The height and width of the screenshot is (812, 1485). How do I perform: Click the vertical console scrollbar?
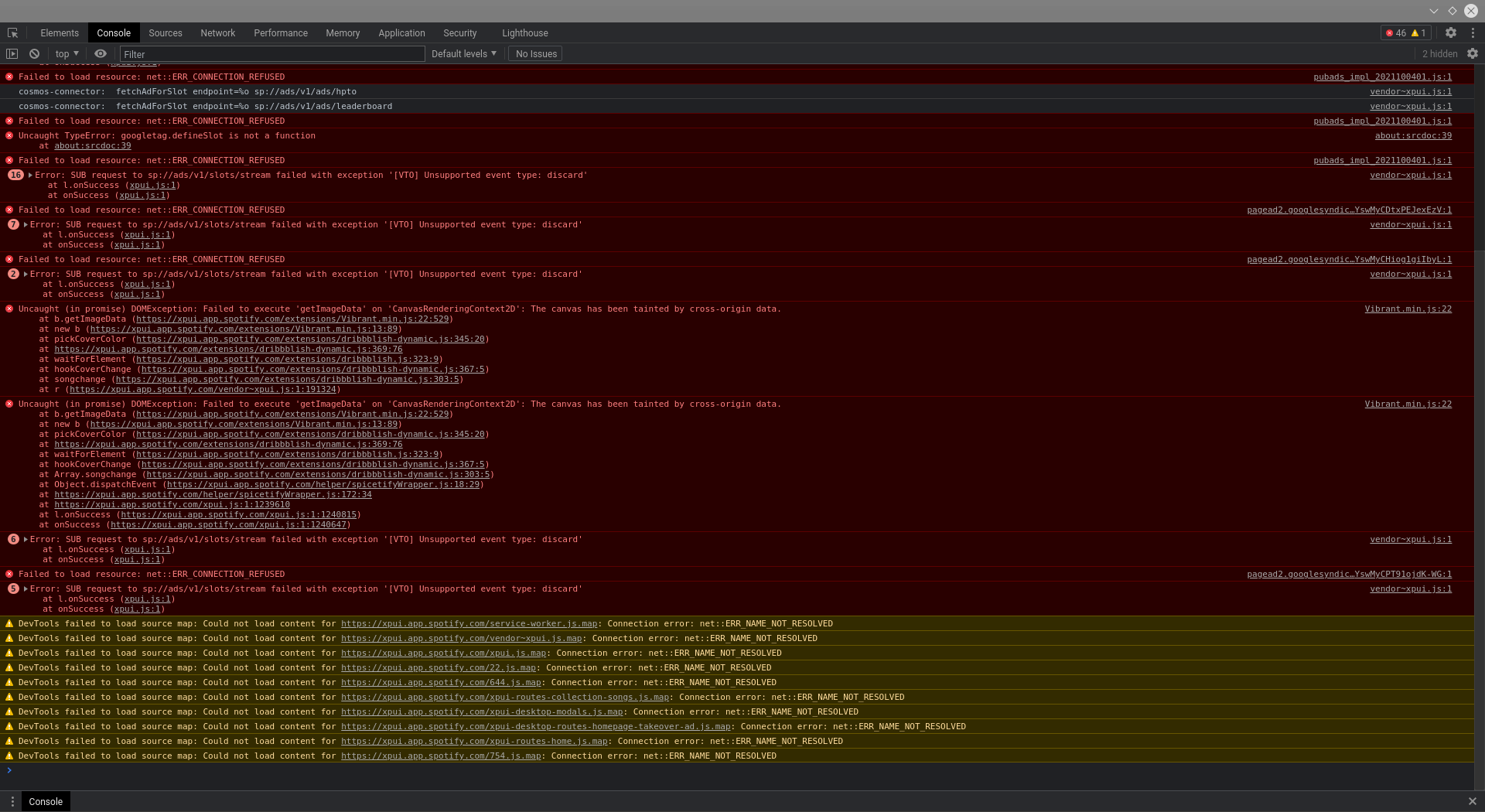pos(1480,387)
